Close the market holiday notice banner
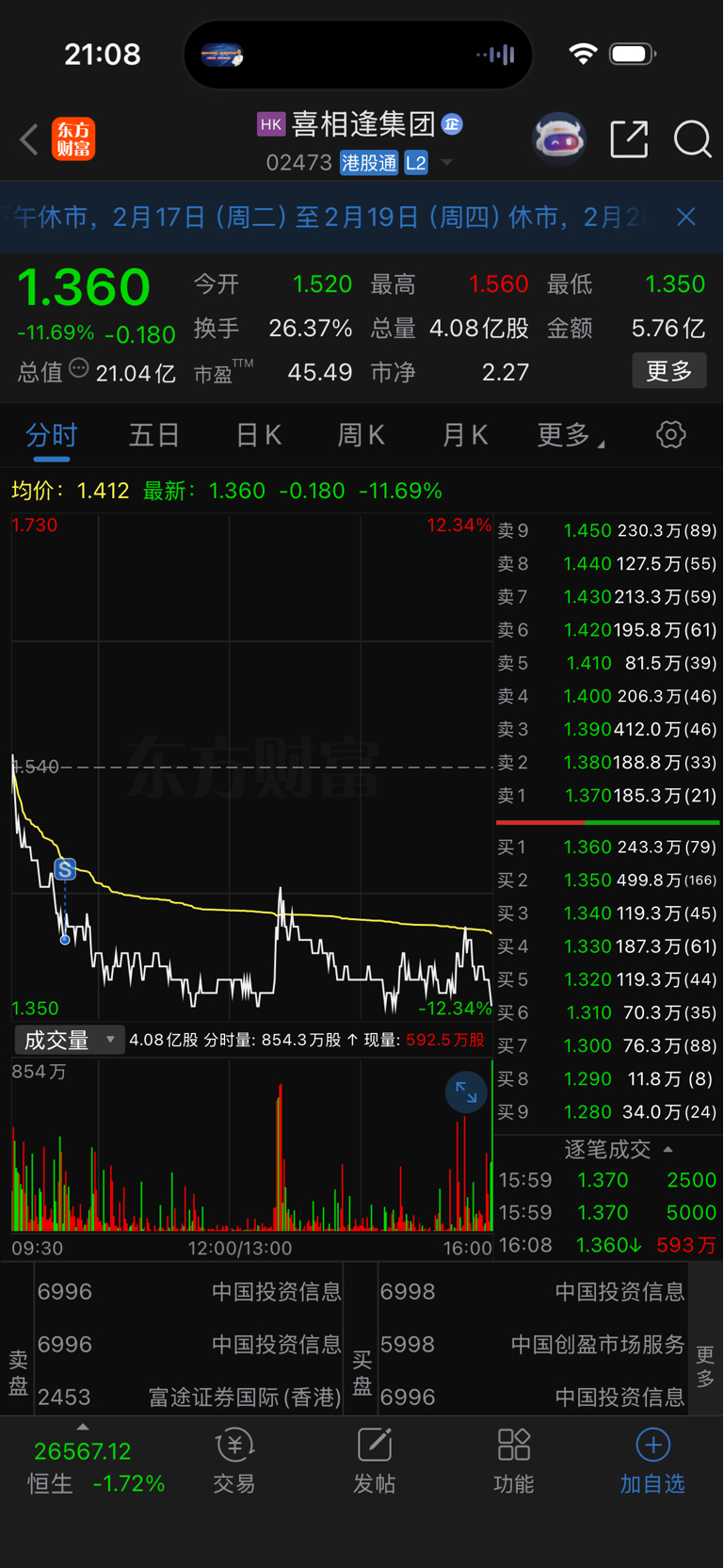Image resolution: width=724 pixels, height=1568 pixels. [686, 218]
